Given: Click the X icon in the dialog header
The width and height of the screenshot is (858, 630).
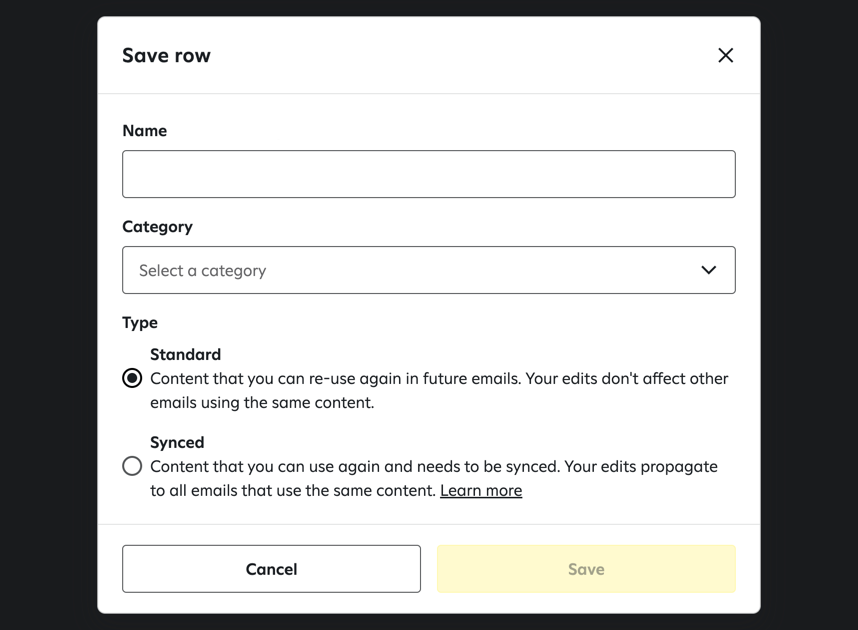Looking at the screenshot, I should (725, 55).
